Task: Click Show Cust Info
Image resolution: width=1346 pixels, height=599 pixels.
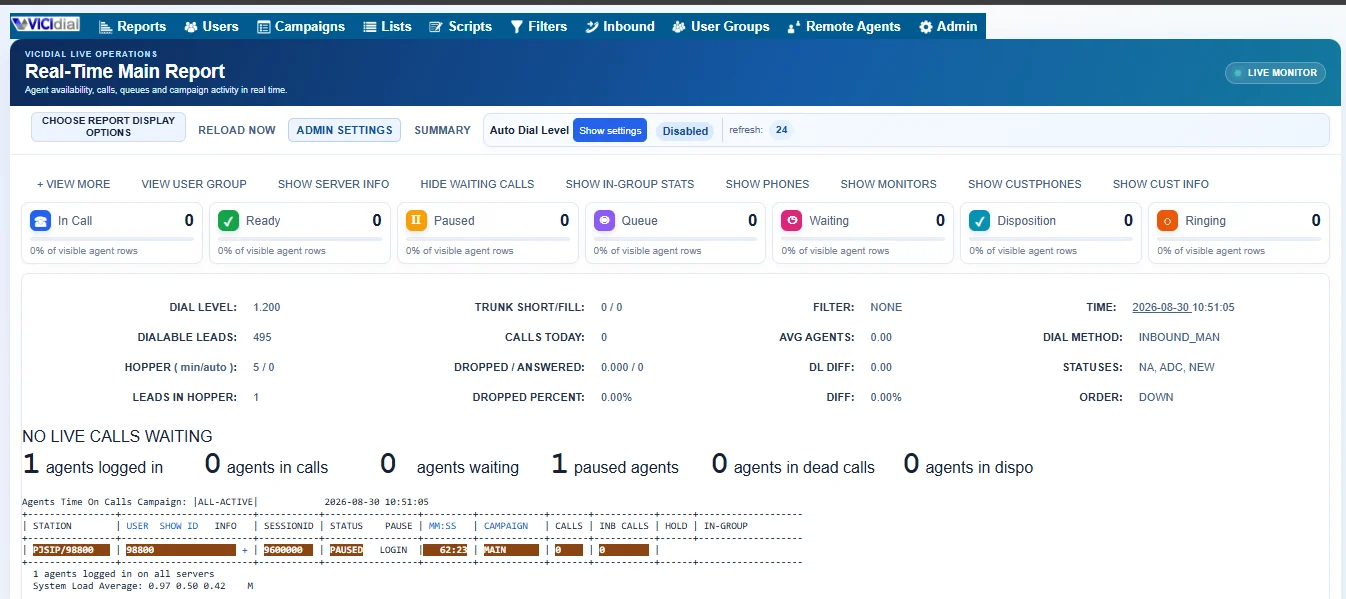Action: click(x=1161, y=184)
